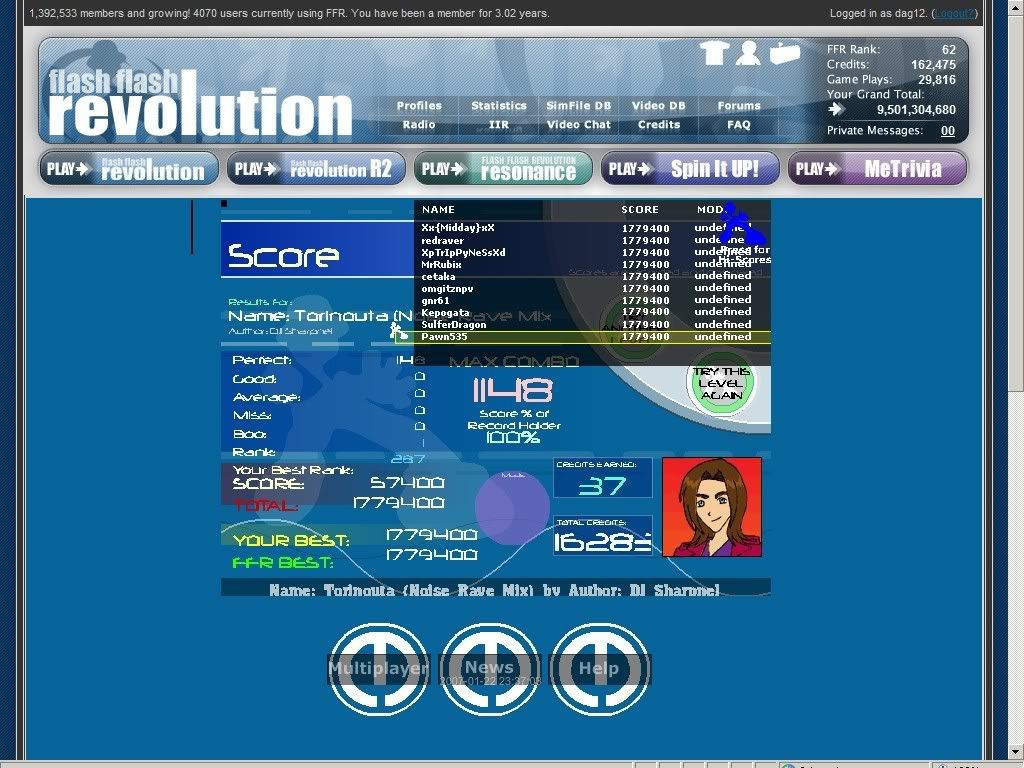
Task: Open the Statistics menu item
Action: 499,106
